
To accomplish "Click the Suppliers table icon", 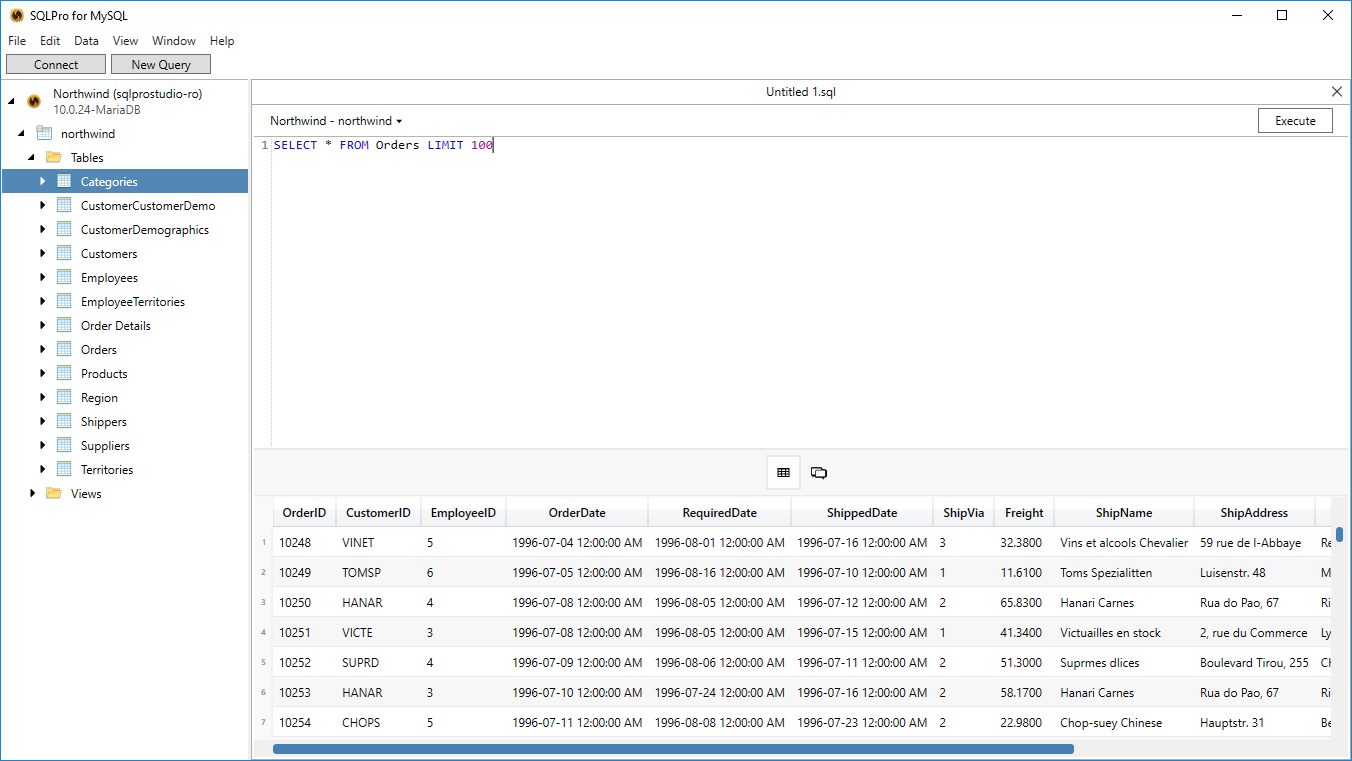I will (64, 445).
